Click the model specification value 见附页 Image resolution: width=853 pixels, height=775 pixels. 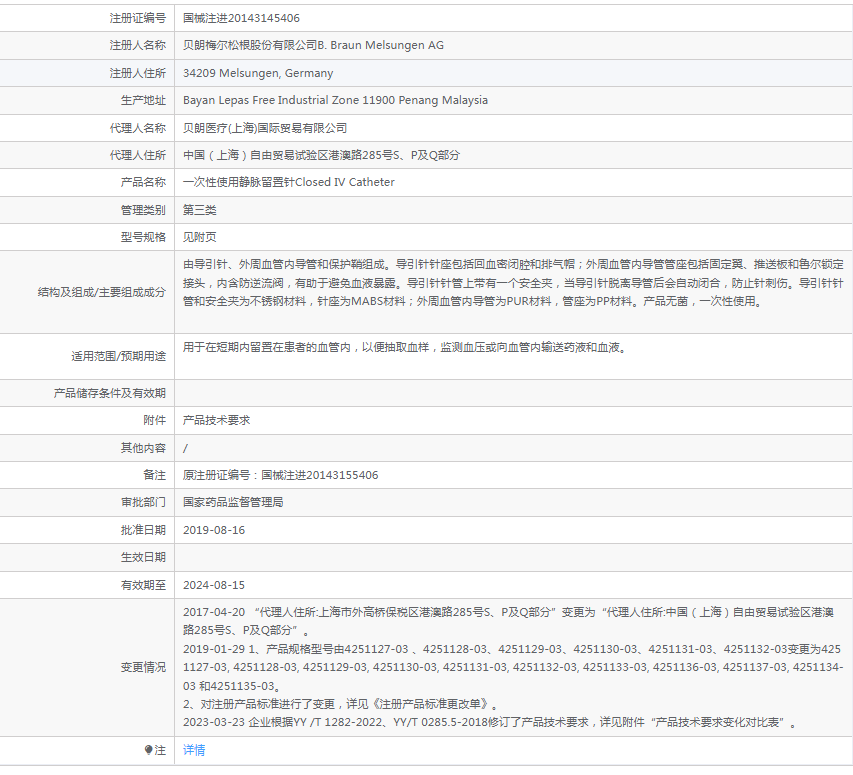tap(200, 237)
